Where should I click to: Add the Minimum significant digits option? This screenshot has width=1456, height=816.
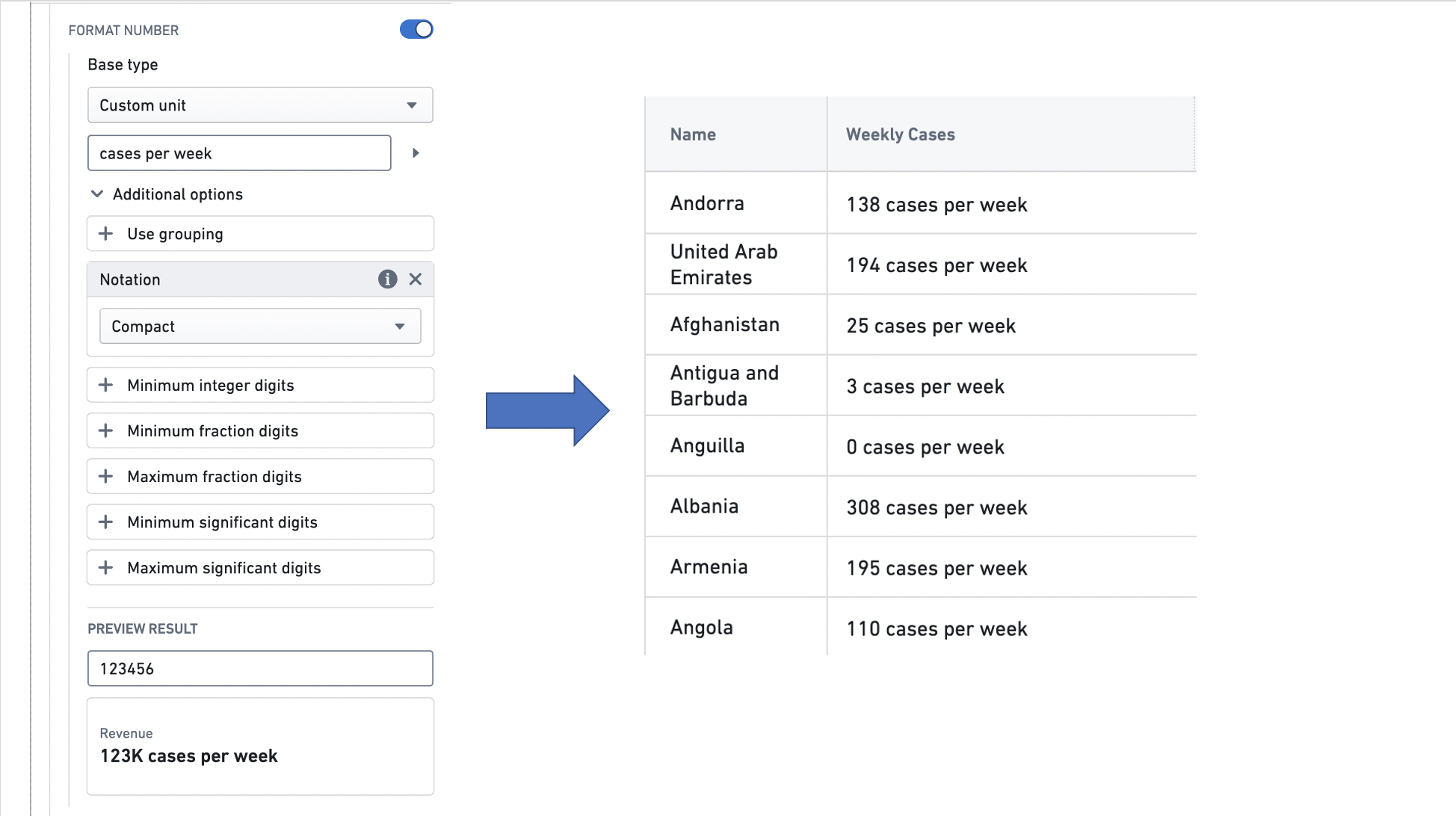(x=260, y=522)
